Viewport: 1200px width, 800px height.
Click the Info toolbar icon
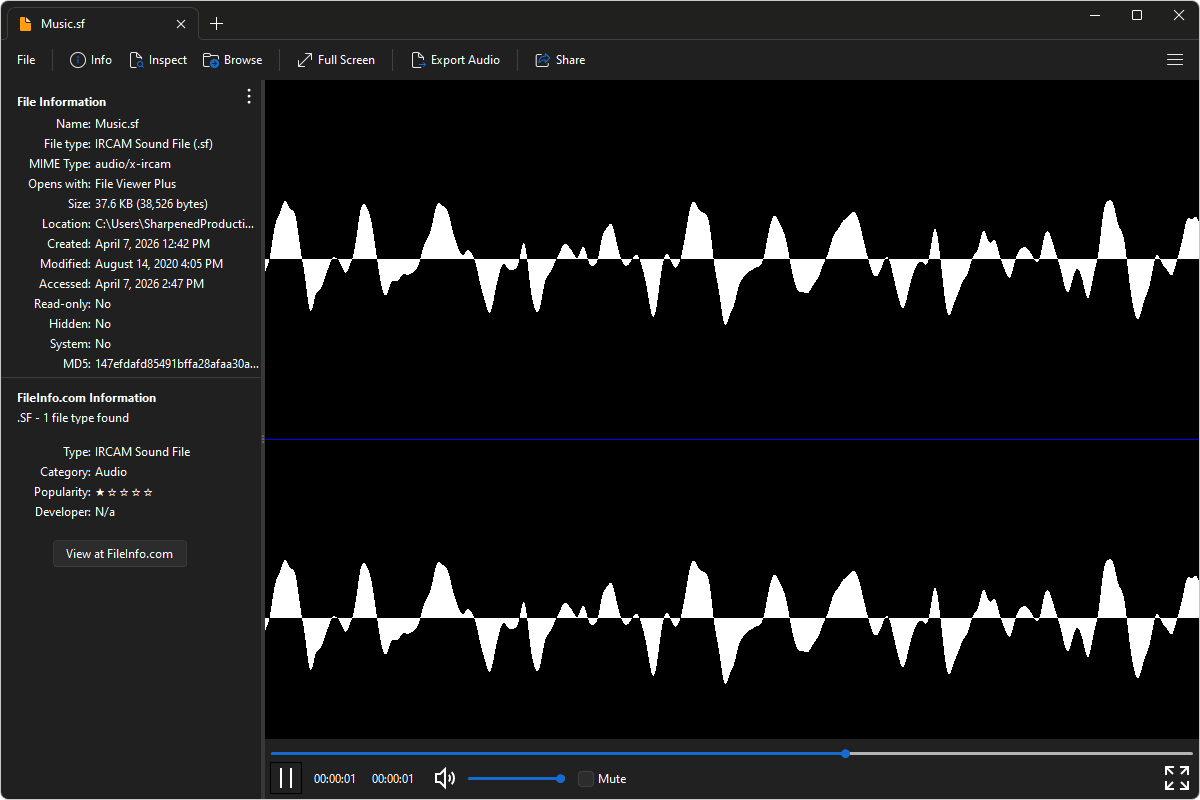[78, 60]
